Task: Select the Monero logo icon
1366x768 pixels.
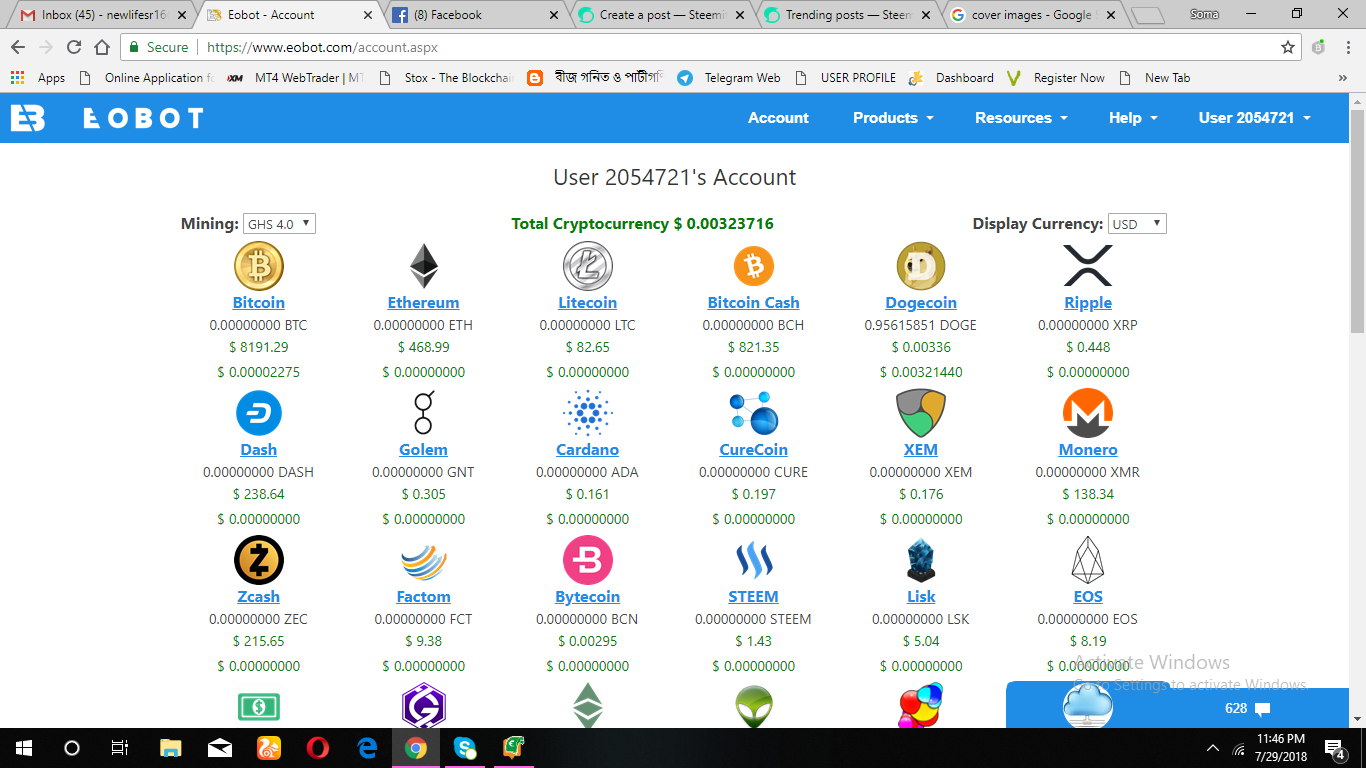Action: click(x=1087, y=412)
